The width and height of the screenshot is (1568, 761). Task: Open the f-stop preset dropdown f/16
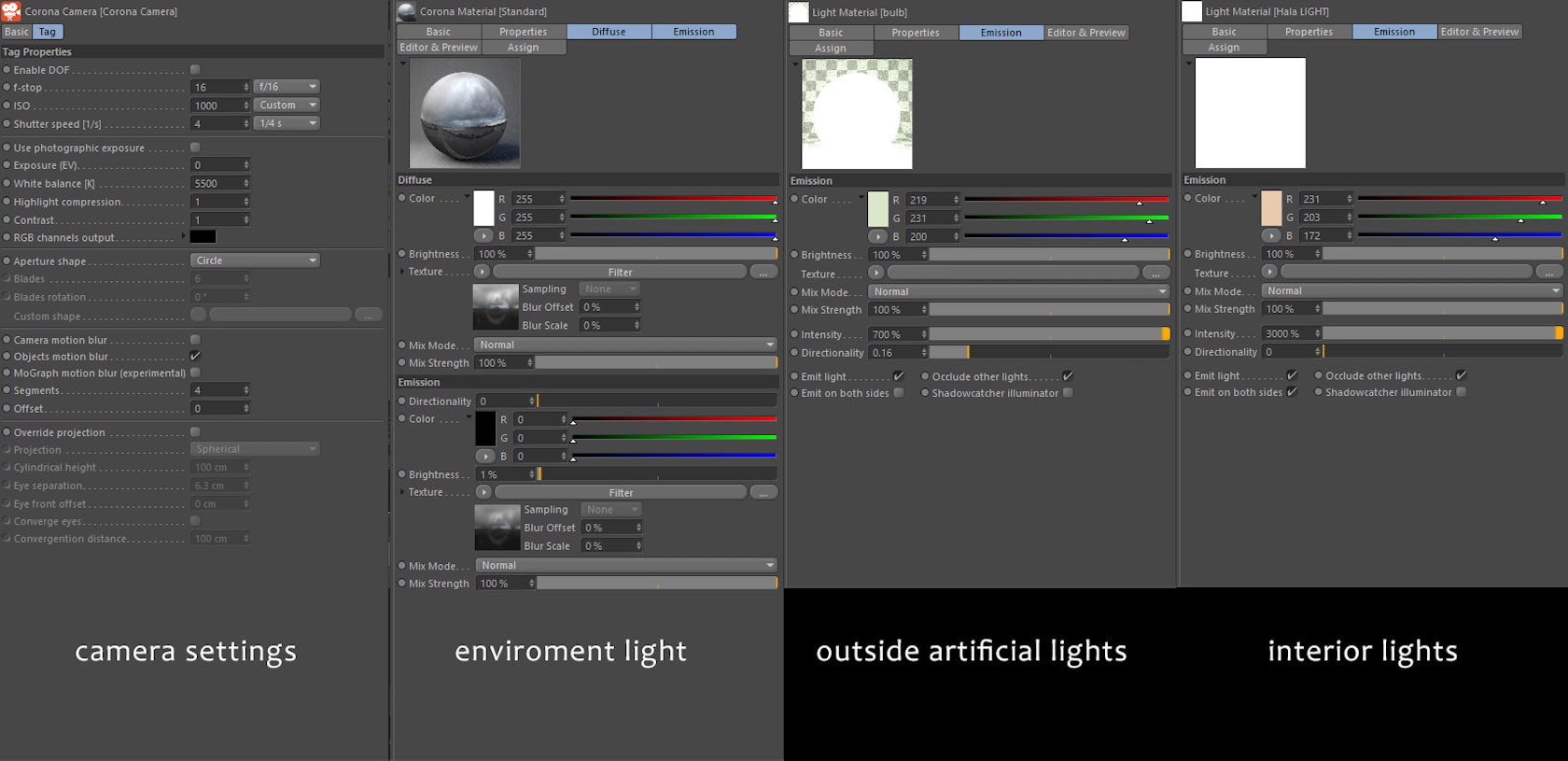[x=287, y=87]
